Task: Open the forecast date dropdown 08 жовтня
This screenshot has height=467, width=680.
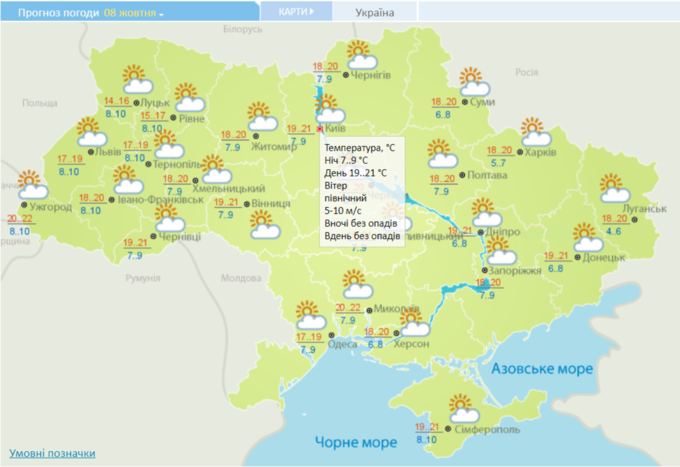Action: [x=134, y=13]
